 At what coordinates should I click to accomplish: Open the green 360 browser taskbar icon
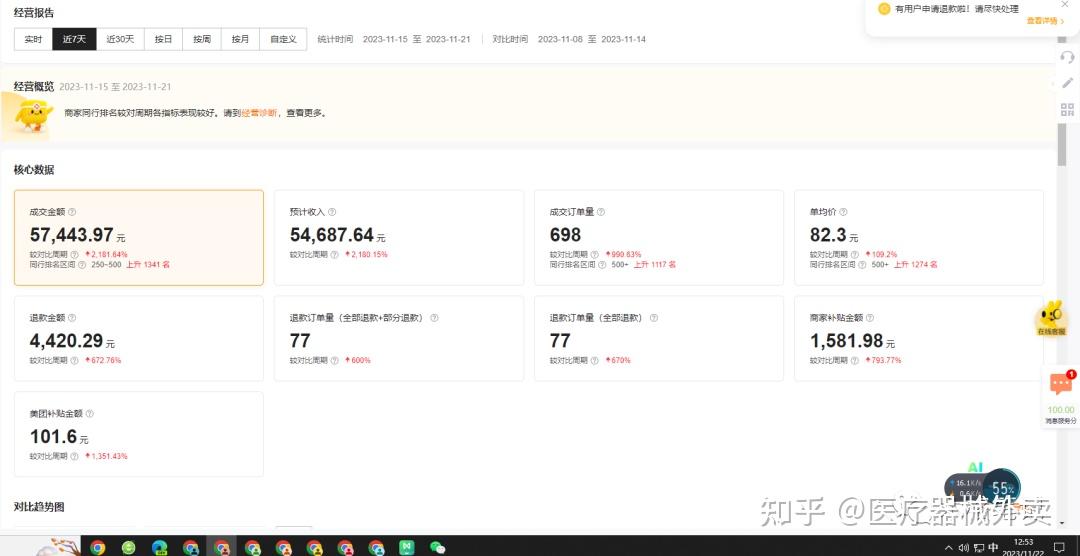(x=129, y=547)
